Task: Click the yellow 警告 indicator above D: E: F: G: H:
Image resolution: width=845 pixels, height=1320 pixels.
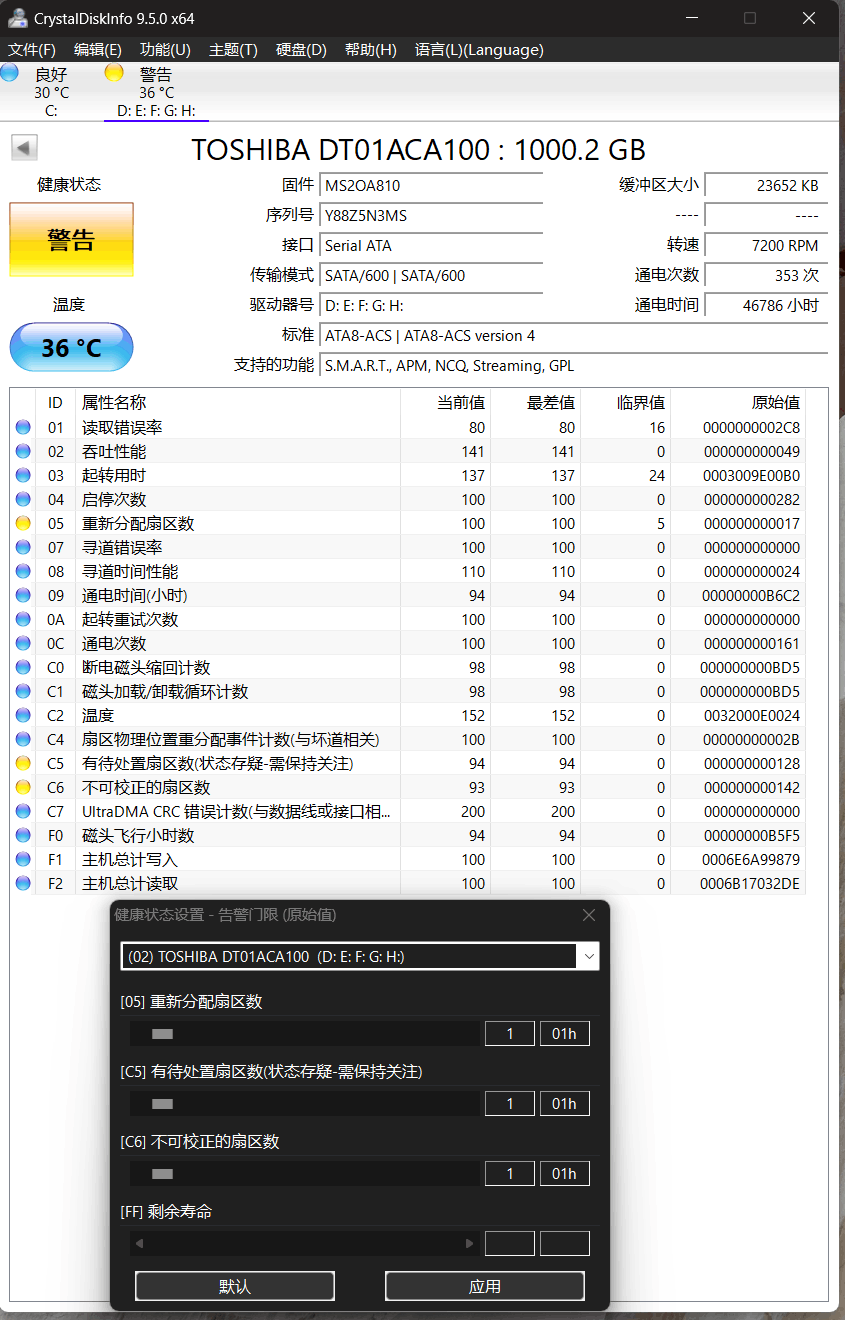Action: pos(113,72)
